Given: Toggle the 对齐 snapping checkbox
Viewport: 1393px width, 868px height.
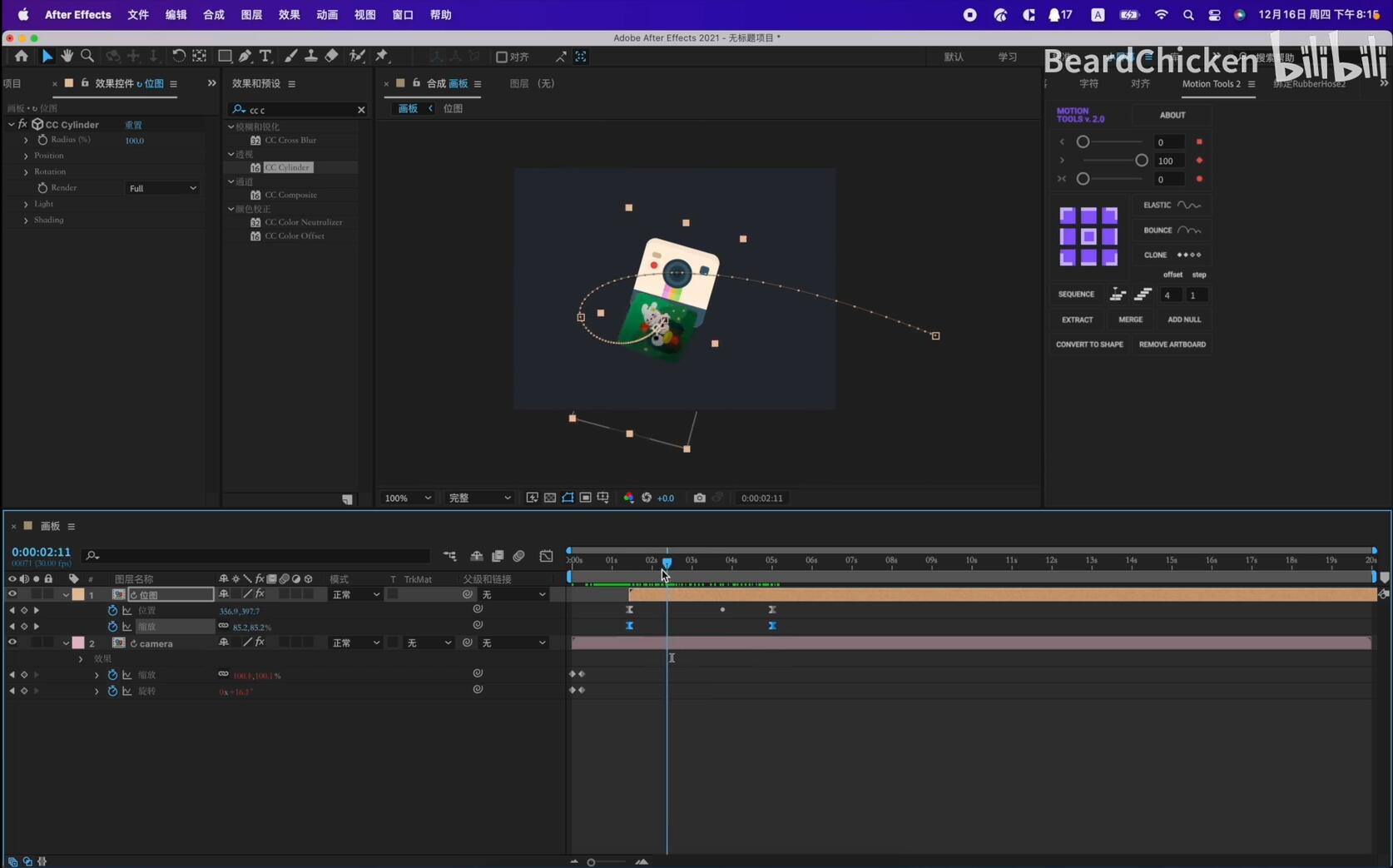Looking at the screenshot, I should (501, 57).
